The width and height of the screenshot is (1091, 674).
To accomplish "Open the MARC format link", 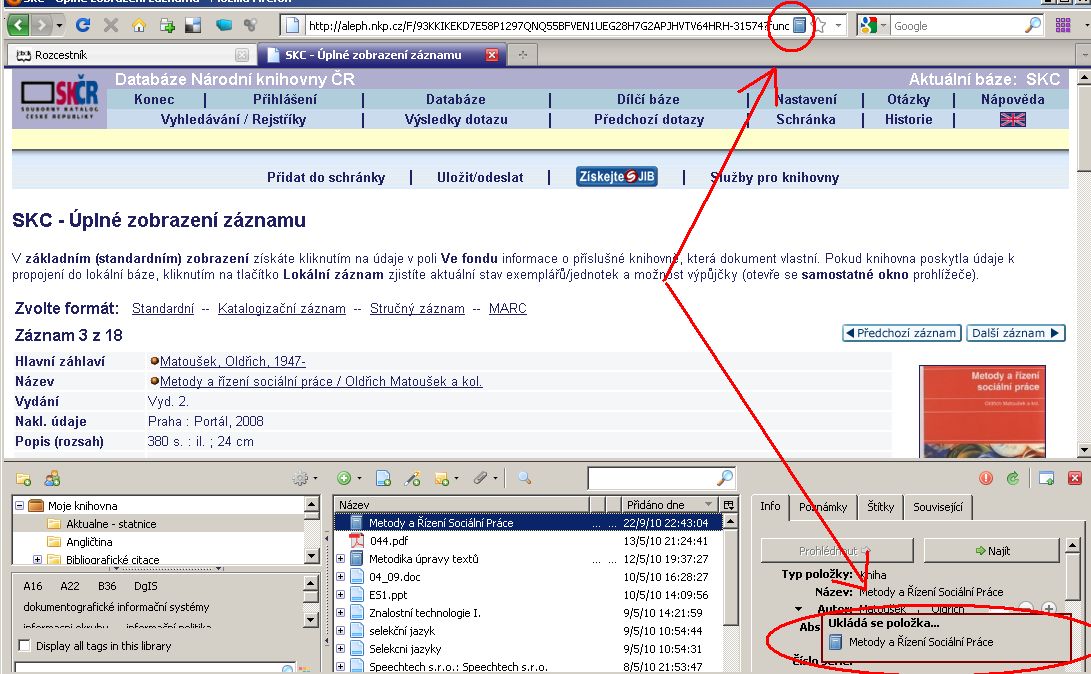I will [507, 309].
